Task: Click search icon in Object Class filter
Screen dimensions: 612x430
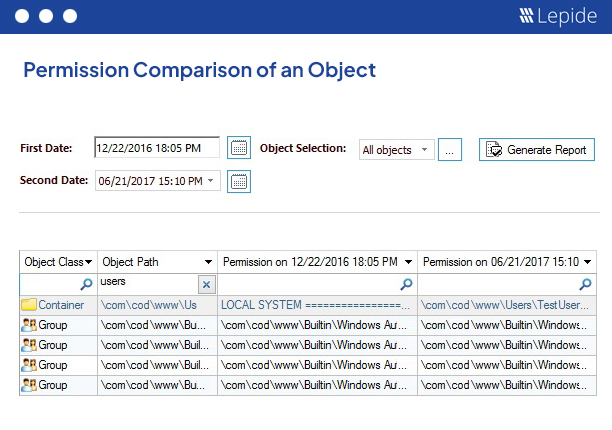Action: tap(86, 284)
